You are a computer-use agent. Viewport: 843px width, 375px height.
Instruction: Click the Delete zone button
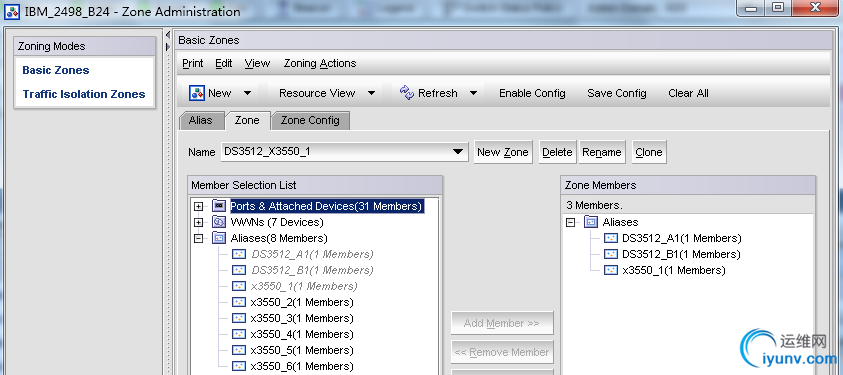tap(557, 152)
